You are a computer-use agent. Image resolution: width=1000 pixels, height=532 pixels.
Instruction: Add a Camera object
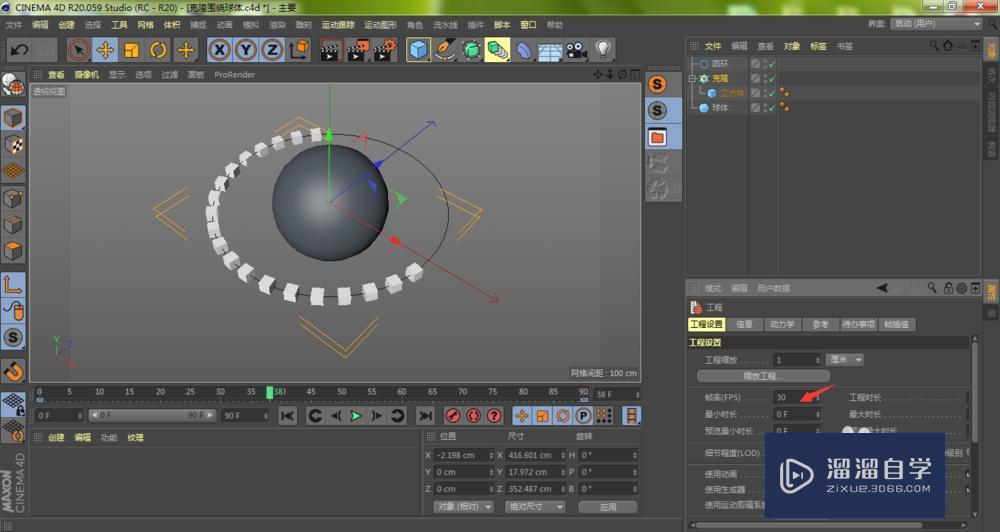pyautogui.click(x=577, y=50)
